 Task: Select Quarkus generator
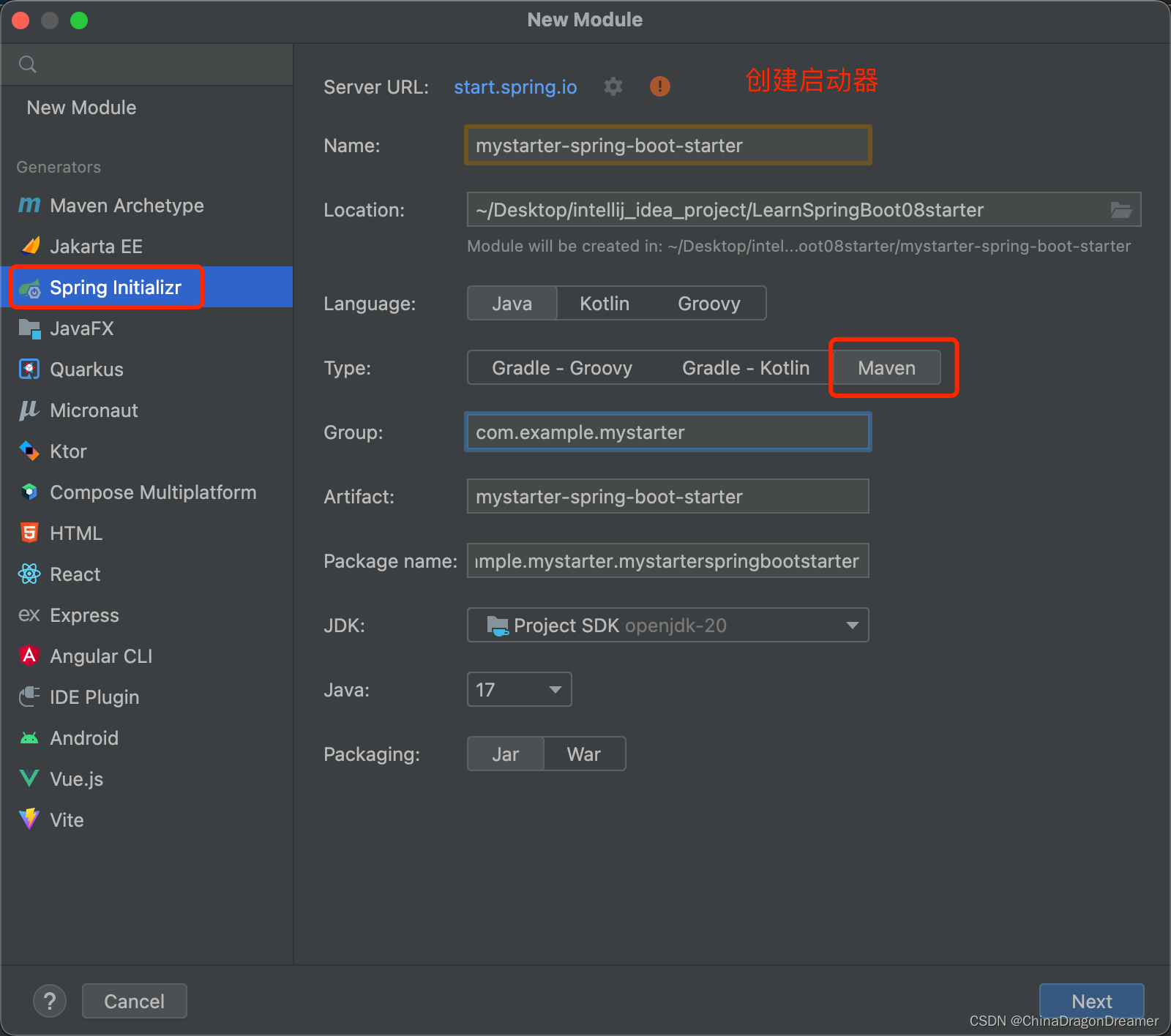147,369
